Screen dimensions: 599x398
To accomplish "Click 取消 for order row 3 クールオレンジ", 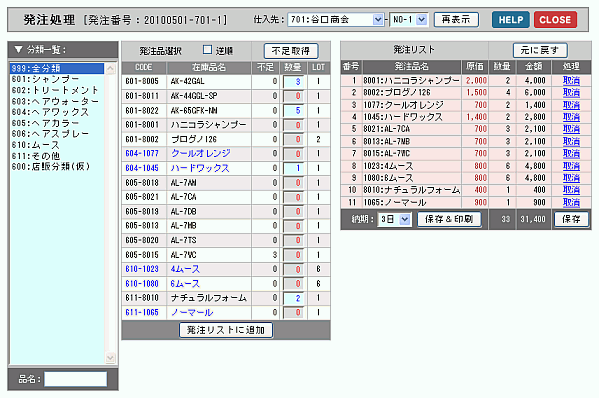I will click(571, 105).
